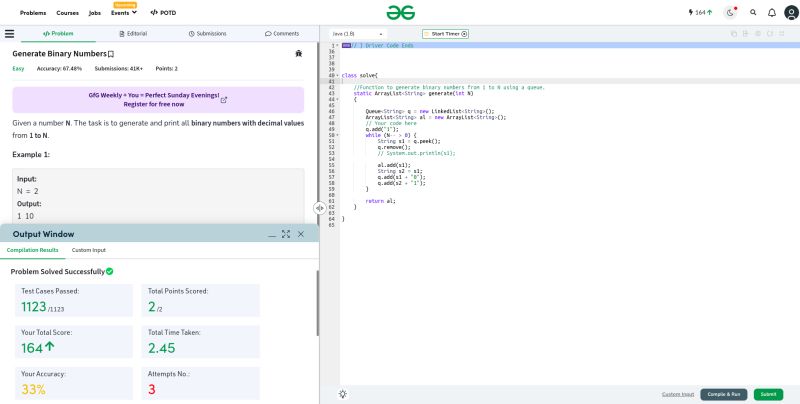Expand the Events dropdown menu

click(x=124, y=14)
